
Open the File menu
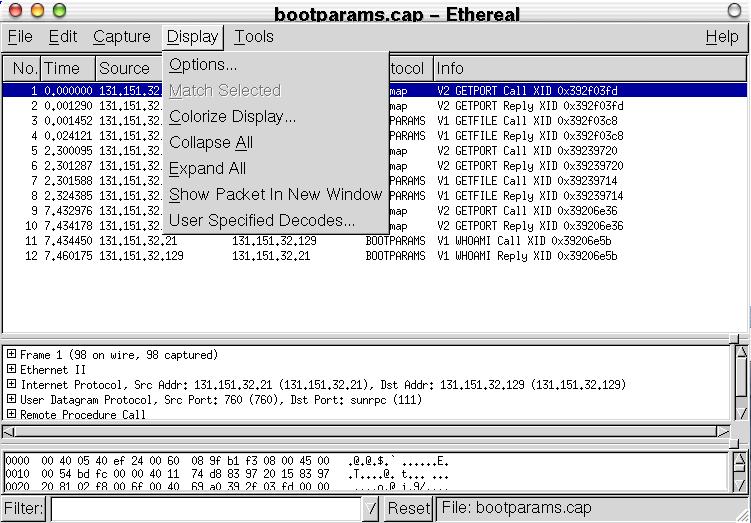point(20,37)
